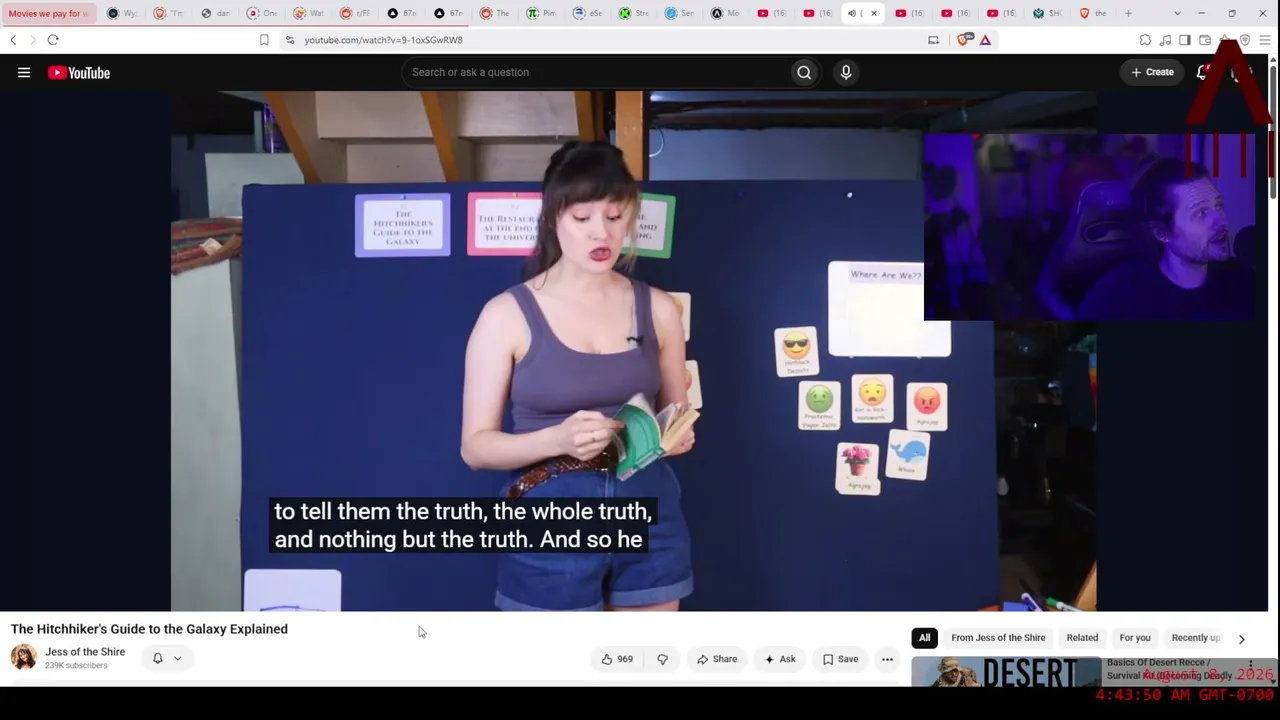Open a new browser tab
Image resolution: width=1280 pixels, height=720 pixels.
click(1128, 13)
